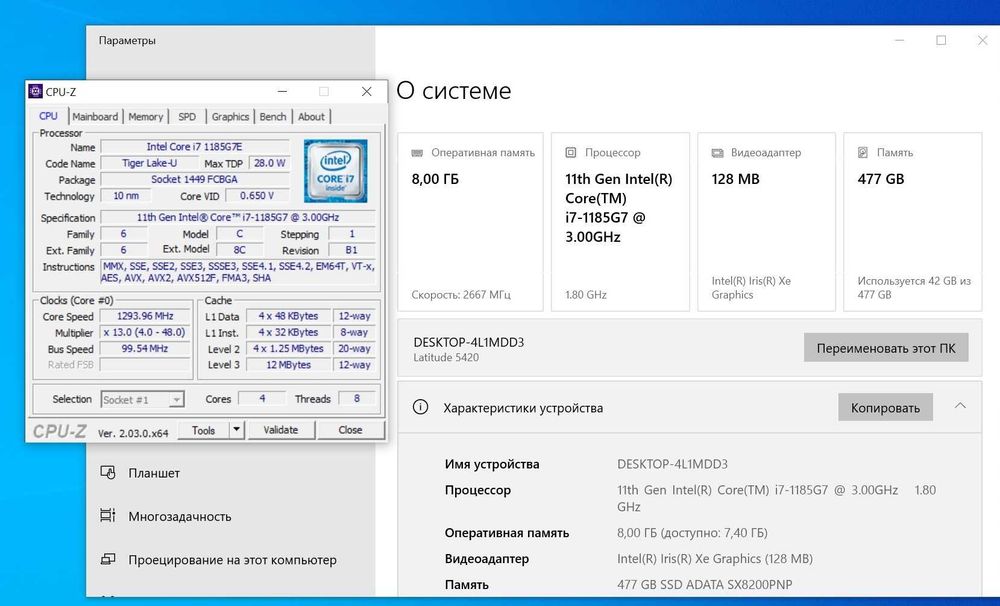Click the Threads value 8
Viewport: 1000px width, 606px height.
(356, 399)
